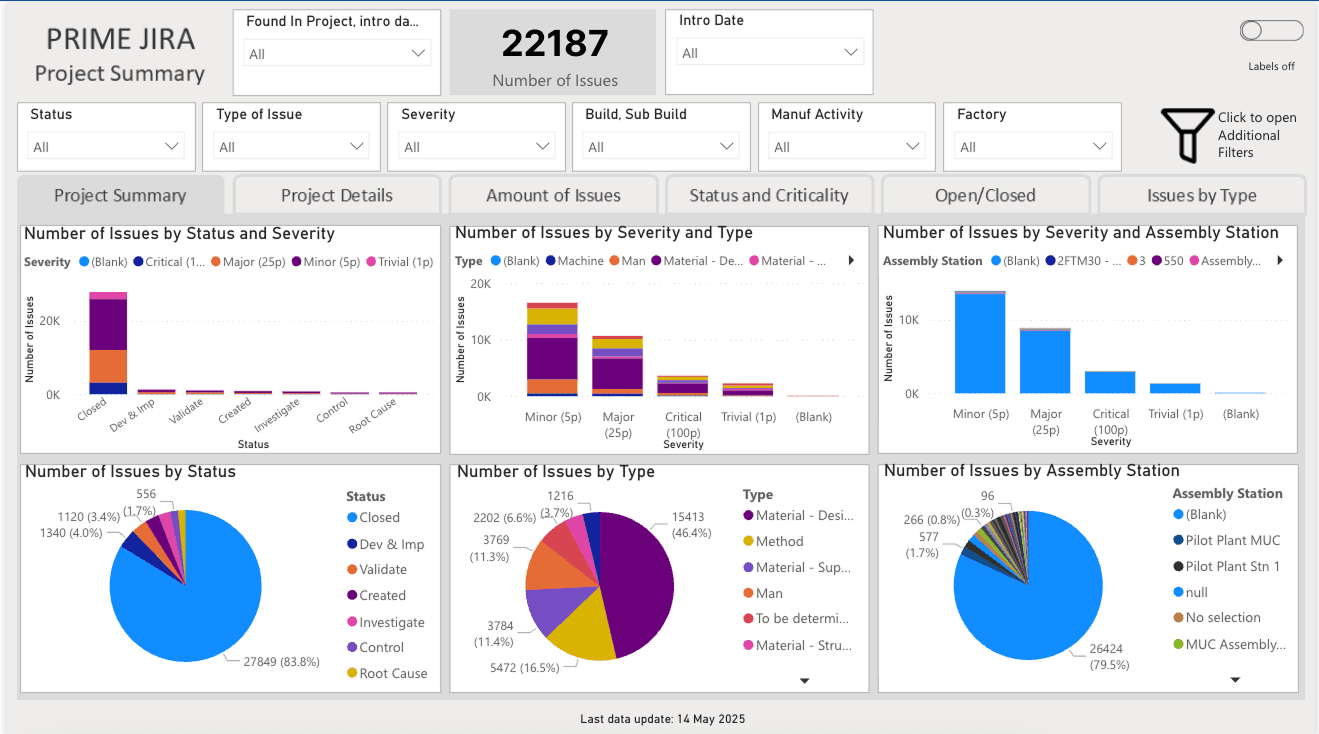Image resolution: width=1319 pixels, height=734 pixels.
Task: Expand Type legend down arrow in pie chart
Action: (x=804, y=681)
